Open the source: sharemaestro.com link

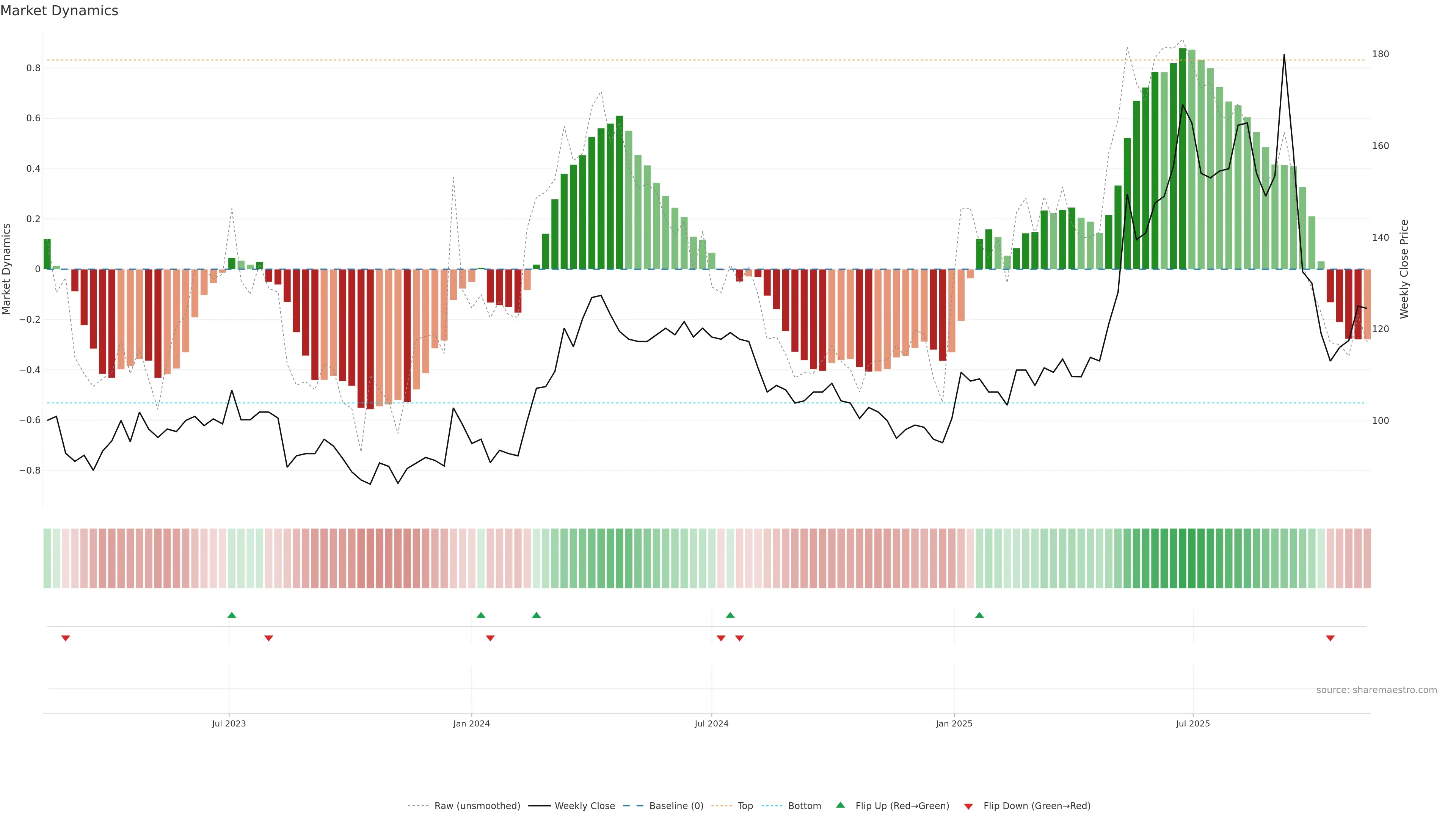coord(1376,690)
